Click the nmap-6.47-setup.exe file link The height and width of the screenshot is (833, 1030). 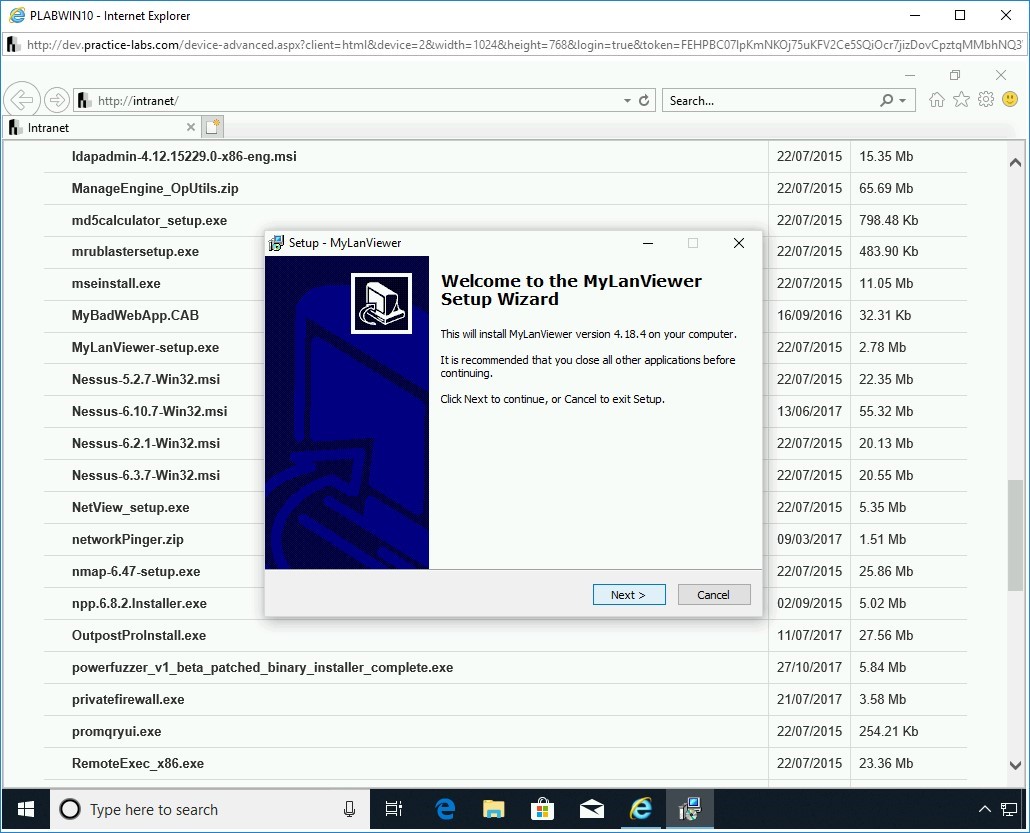136,572
